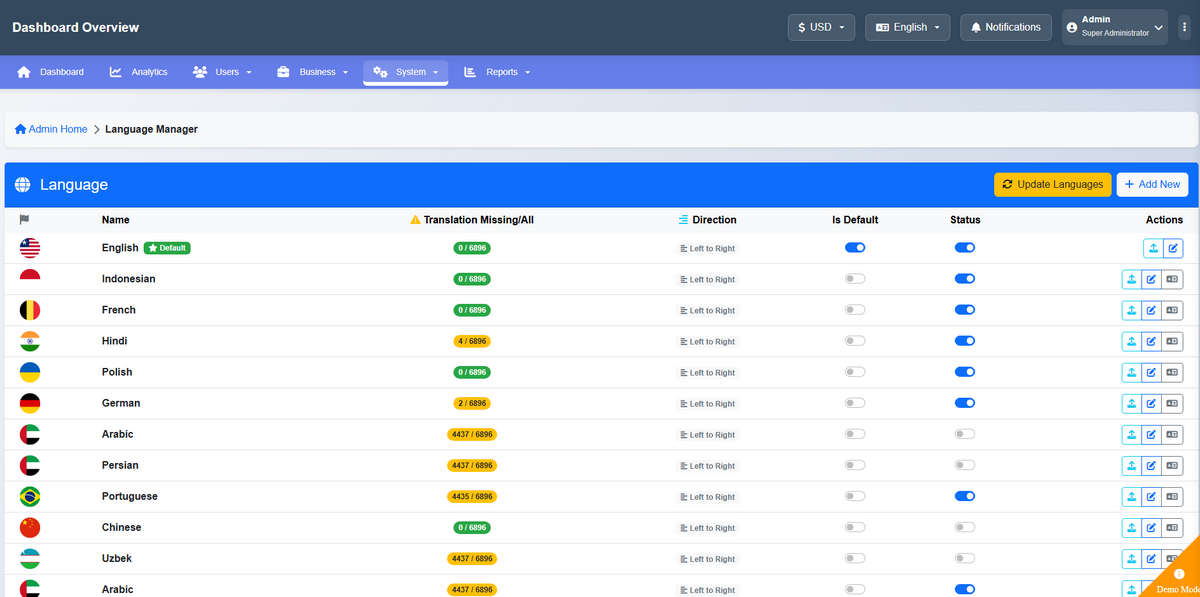The image size is (1200, 597).
Task: Click the upload icon for German row
Action: 1131,403
